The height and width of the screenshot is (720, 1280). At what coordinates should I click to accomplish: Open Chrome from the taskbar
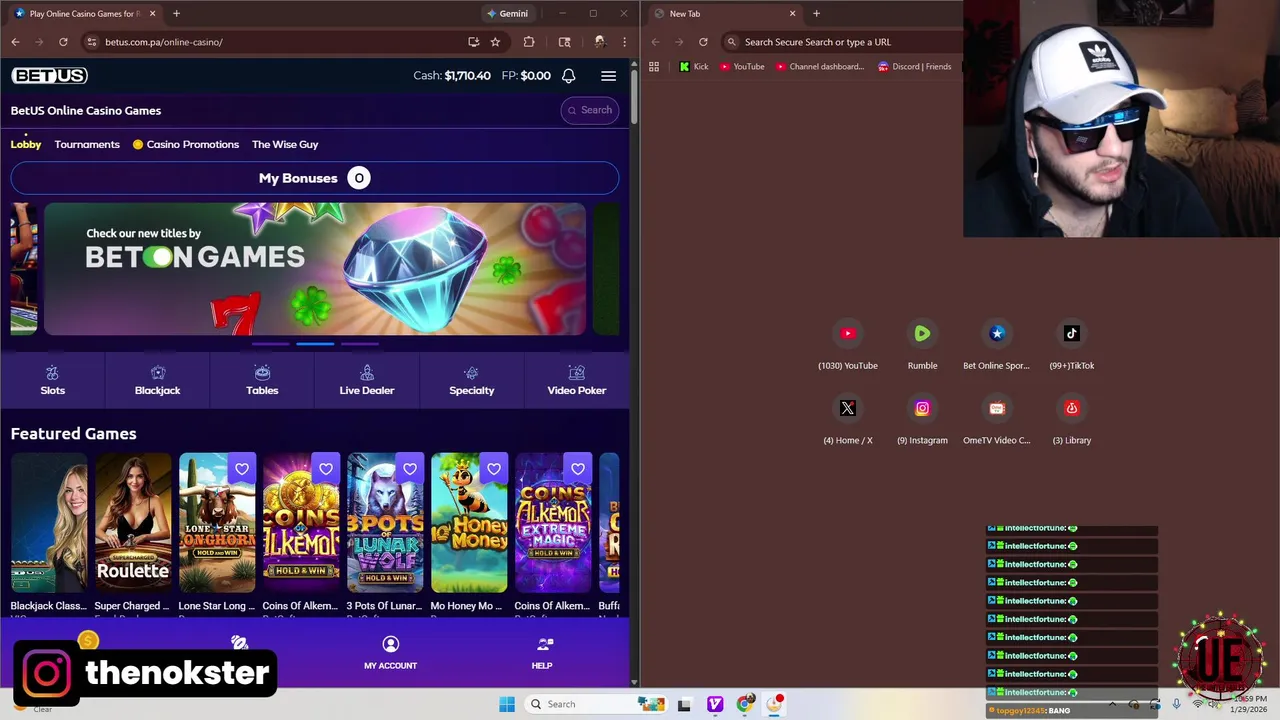pos(745,704)
